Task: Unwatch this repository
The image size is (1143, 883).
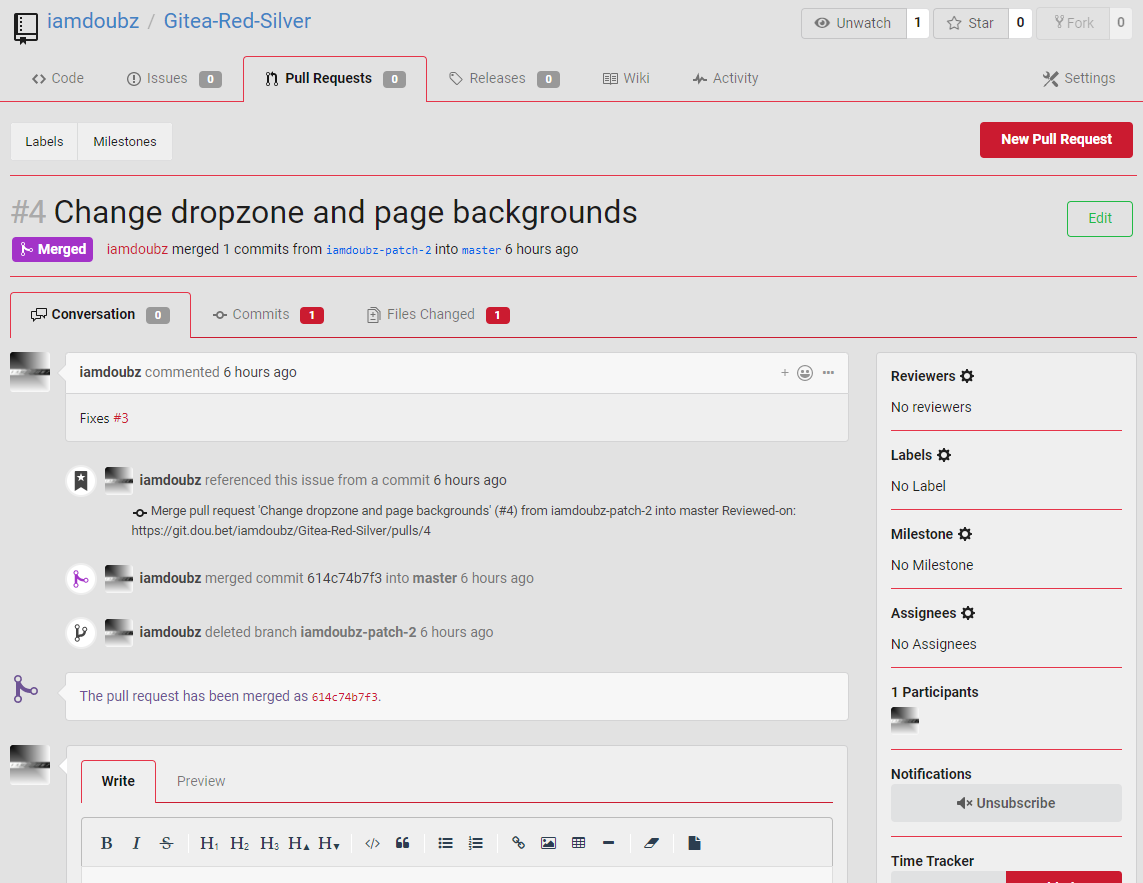Action: [854, 23]
